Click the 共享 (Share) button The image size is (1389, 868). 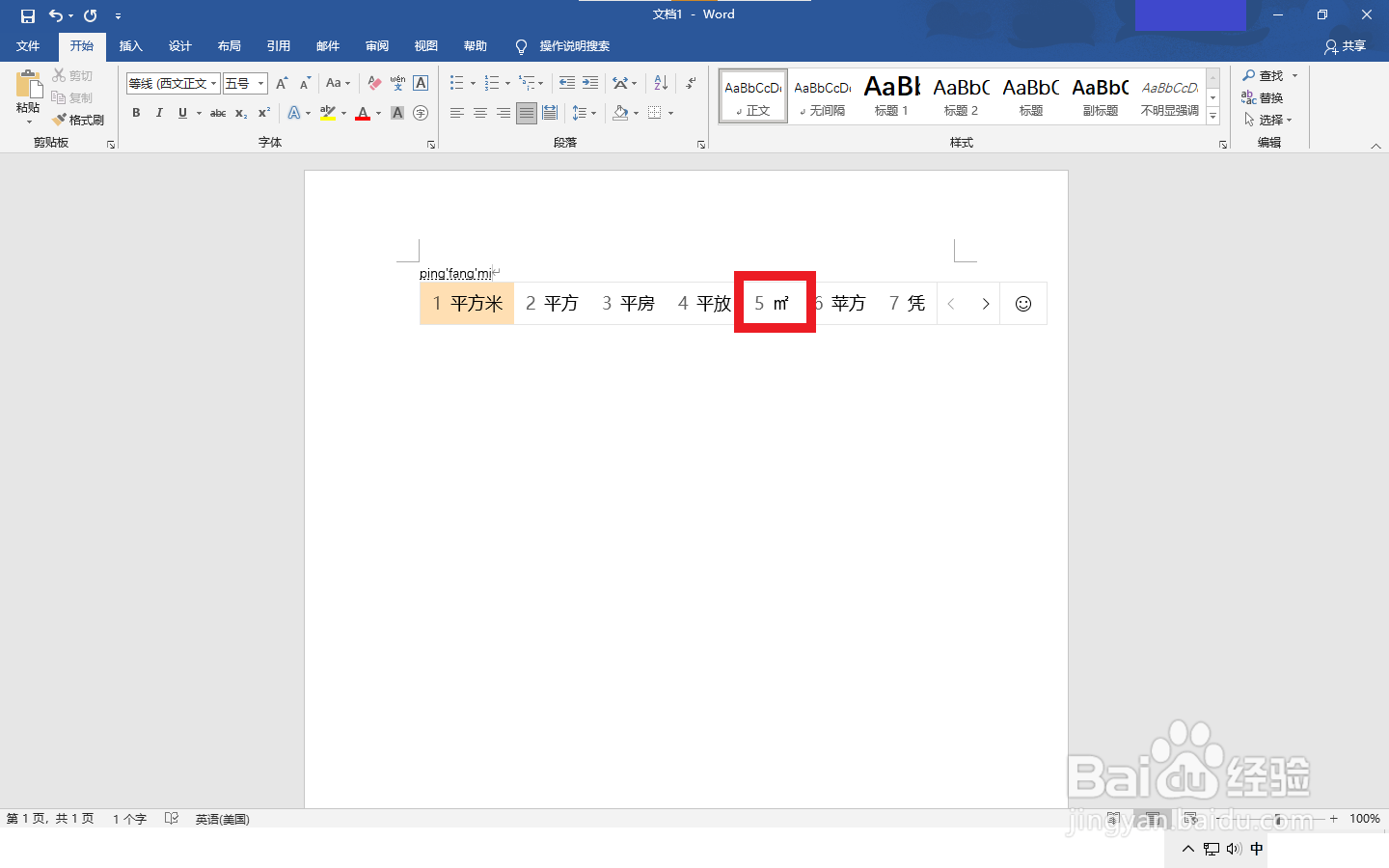click(1345, 45)
